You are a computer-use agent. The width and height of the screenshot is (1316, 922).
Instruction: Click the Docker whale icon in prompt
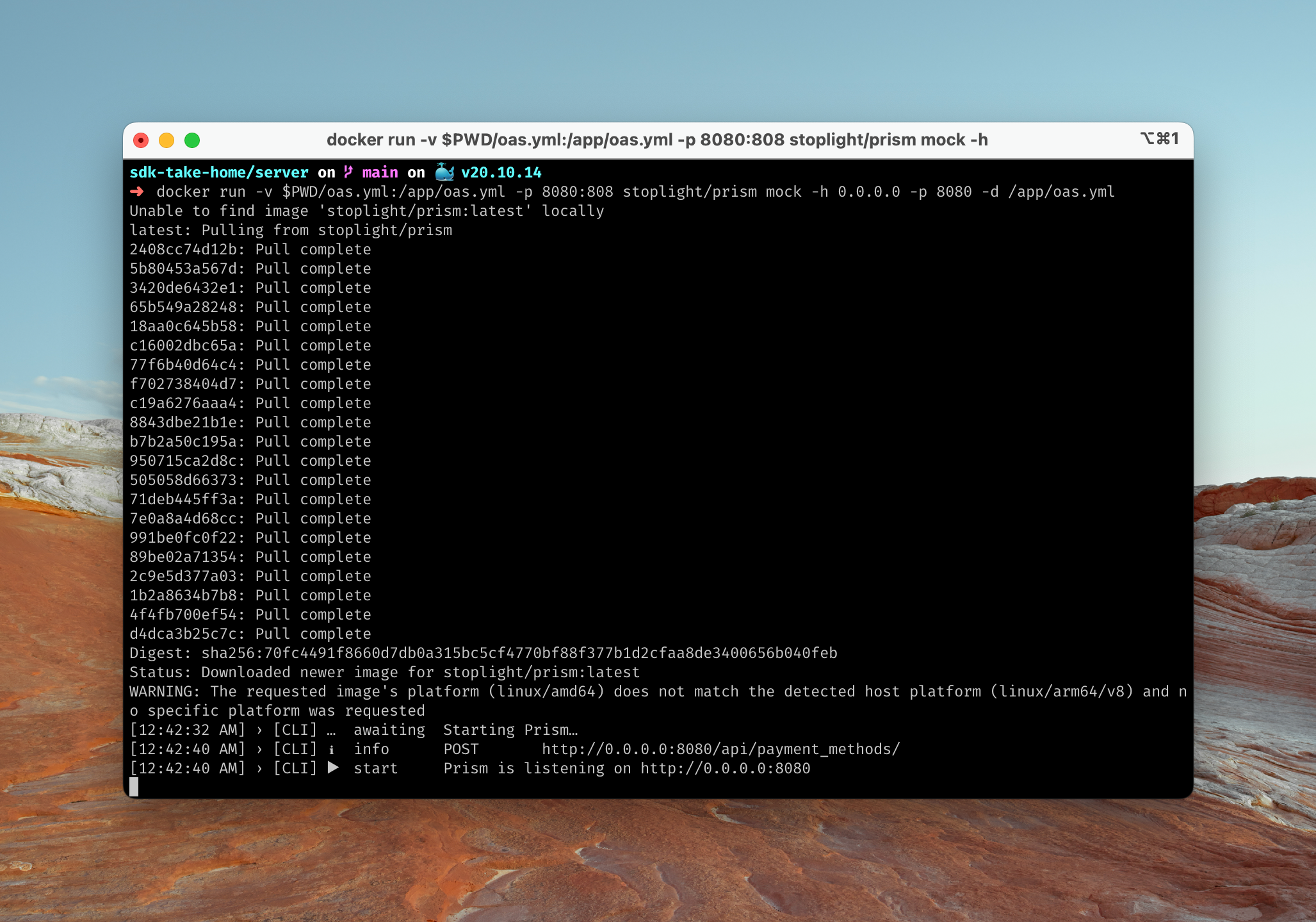444,172
